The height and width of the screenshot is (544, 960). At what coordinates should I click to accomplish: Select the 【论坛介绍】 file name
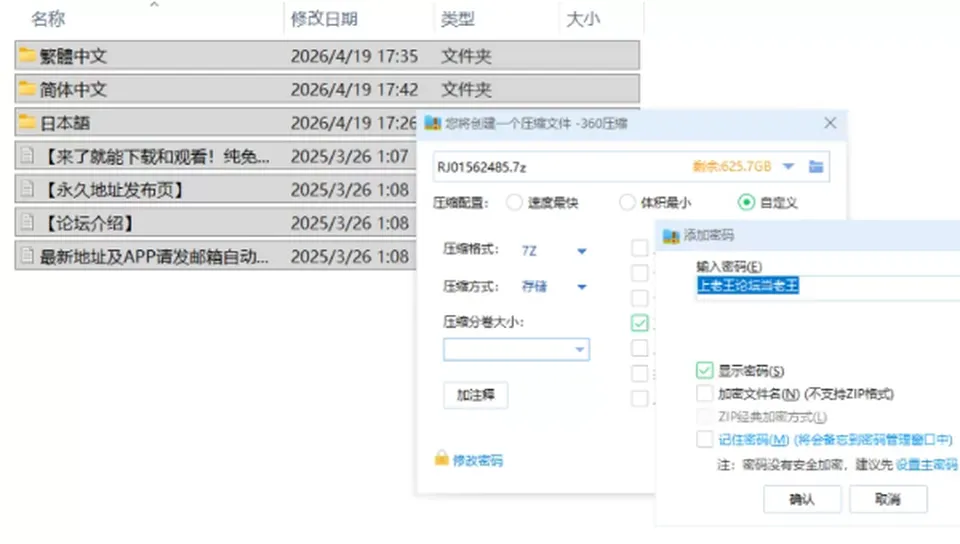pos(88,223)
